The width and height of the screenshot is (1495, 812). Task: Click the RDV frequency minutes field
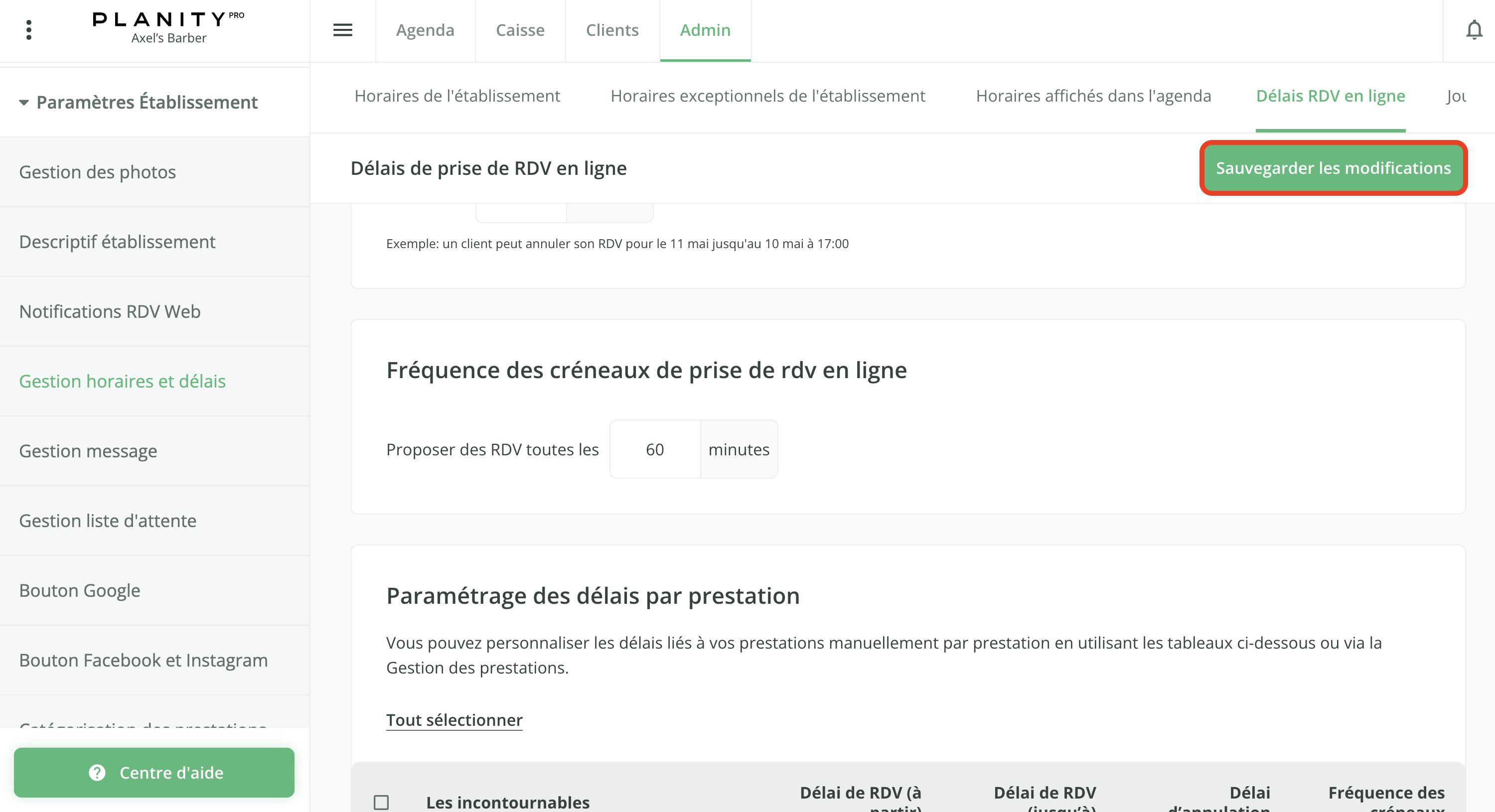(x=655, y=449)
